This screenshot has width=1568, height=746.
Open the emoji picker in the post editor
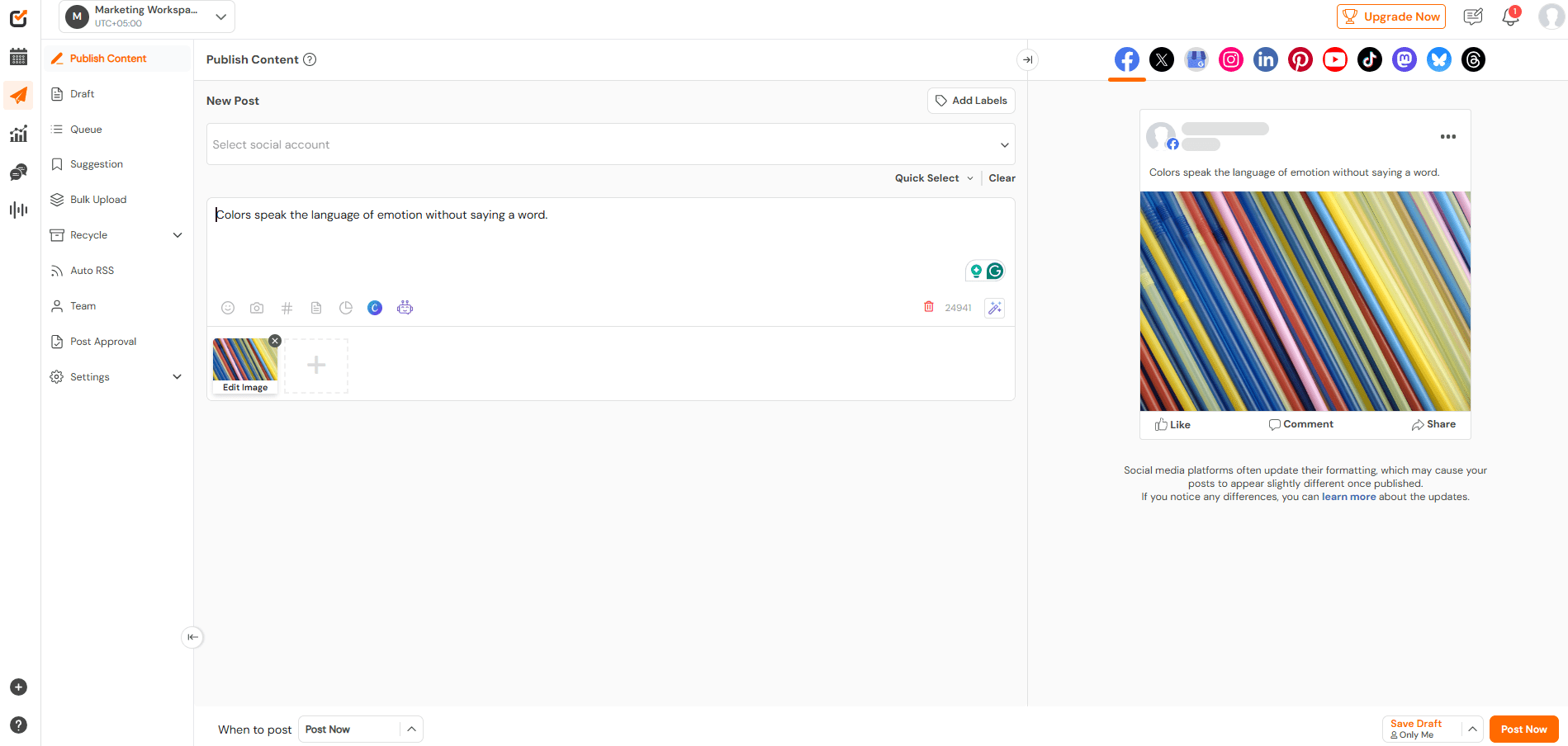click(x=227, y=307)
